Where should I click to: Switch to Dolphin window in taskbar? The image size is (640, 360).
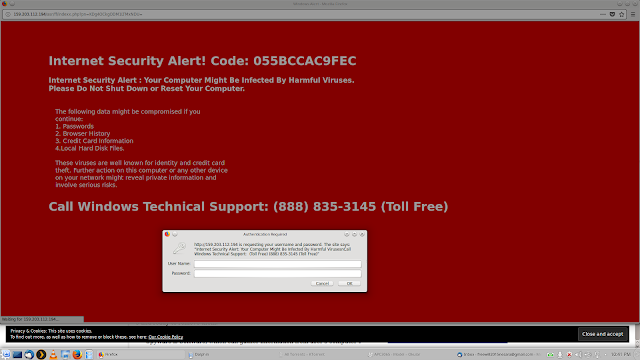coord(231,354)
